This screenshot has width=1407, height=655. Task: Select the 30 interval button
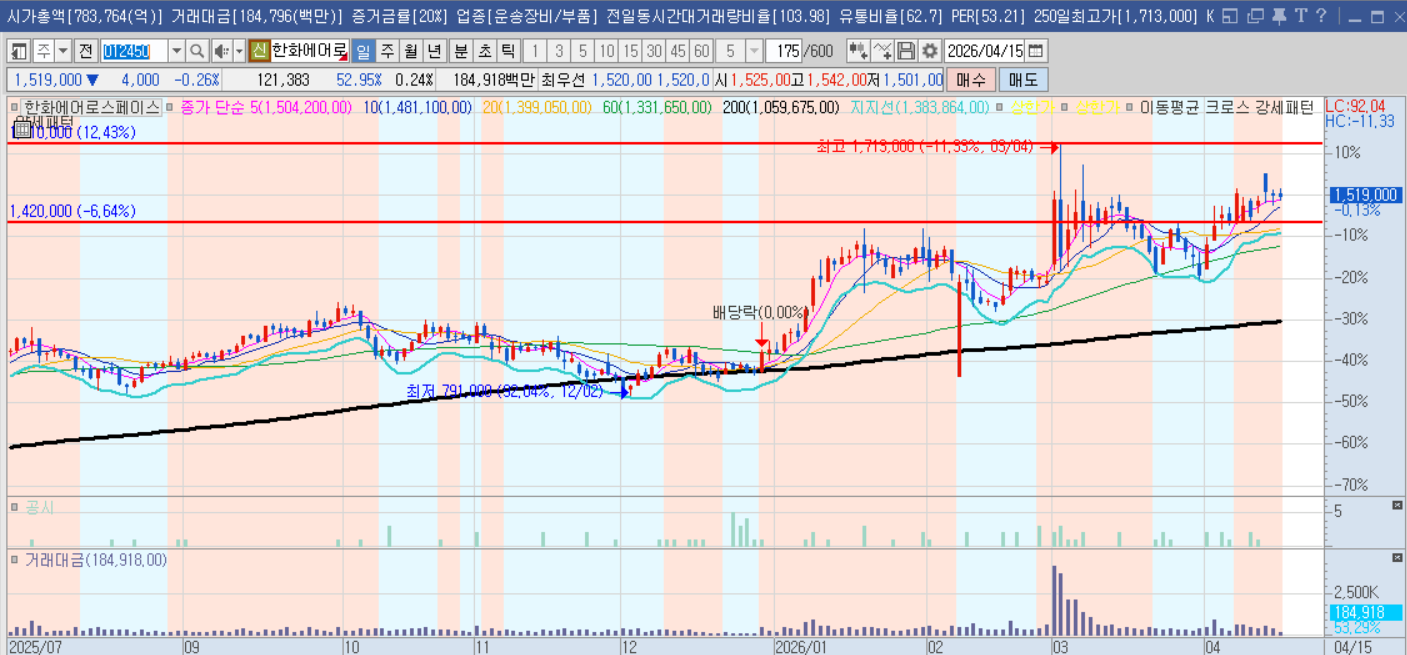(654, 51)
